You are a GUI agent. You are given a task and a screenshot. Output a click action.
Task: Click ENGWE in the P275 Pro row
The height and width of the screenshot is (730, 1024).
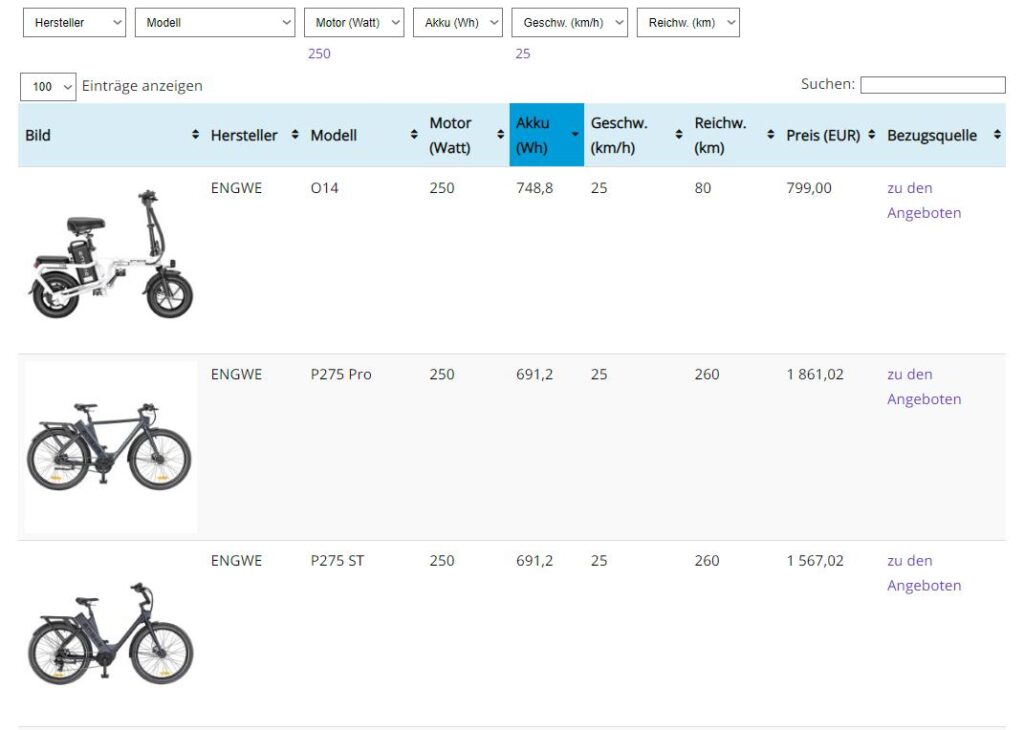point(236,374)
